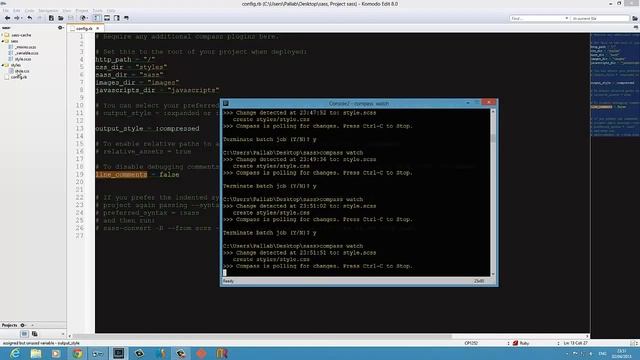Close the config.rb tab
Image resolution: width=640 pixels, height=360 pixels.
click(98, 29)
